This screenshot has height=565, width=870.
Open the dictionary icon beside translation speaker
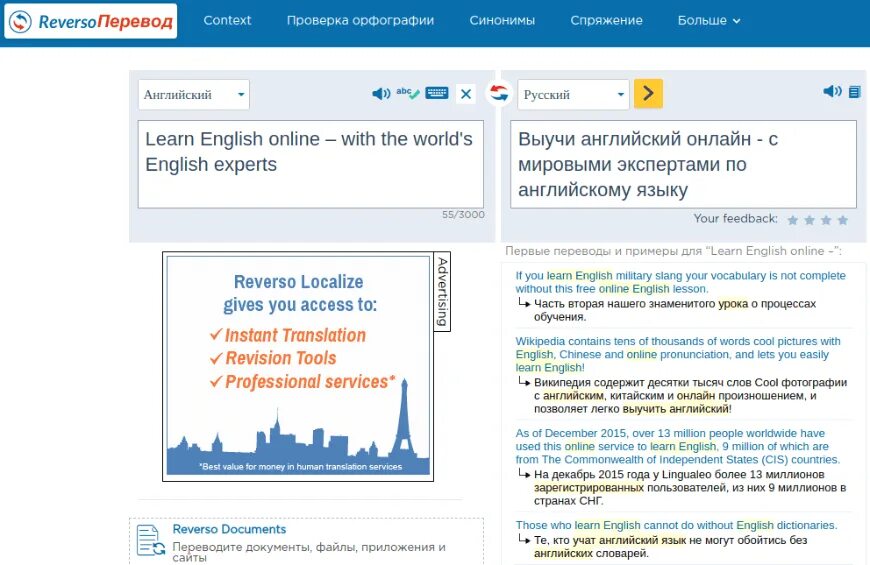click(x=854, y=92)
